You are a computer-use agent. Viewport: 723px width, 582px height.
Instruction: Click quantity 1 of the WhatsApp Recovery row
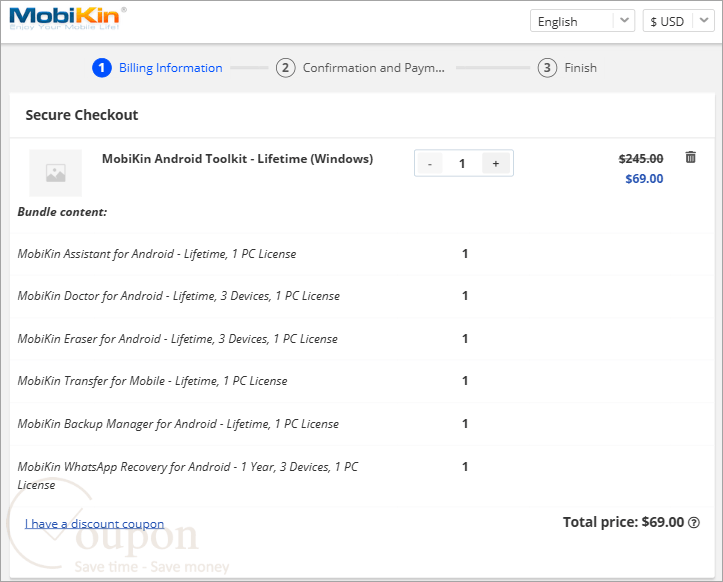coord(465,467)
